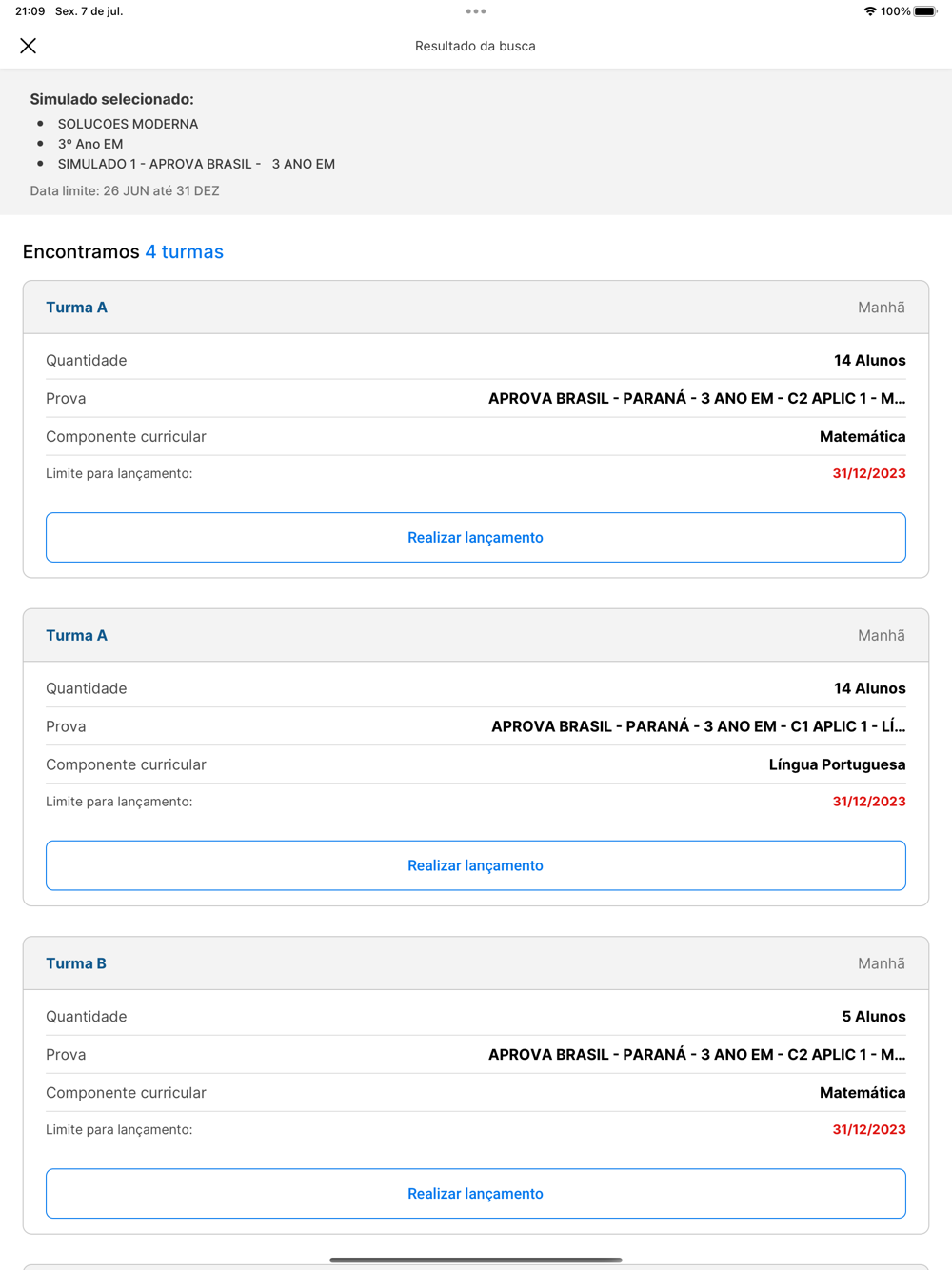Tap 'Simulado selecionado:' heading
The width and height of the screenshot is (952, 1270).
pyautogui.click(x=111, y=99)
